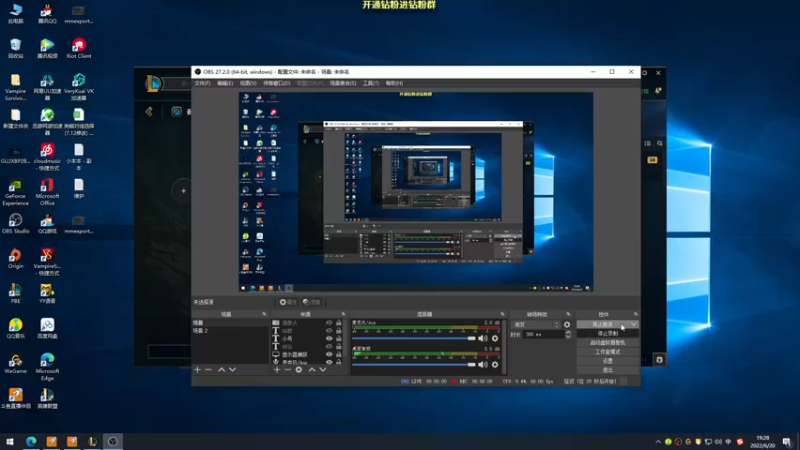
Task: Go back in League client window
Action: point(149,111)
